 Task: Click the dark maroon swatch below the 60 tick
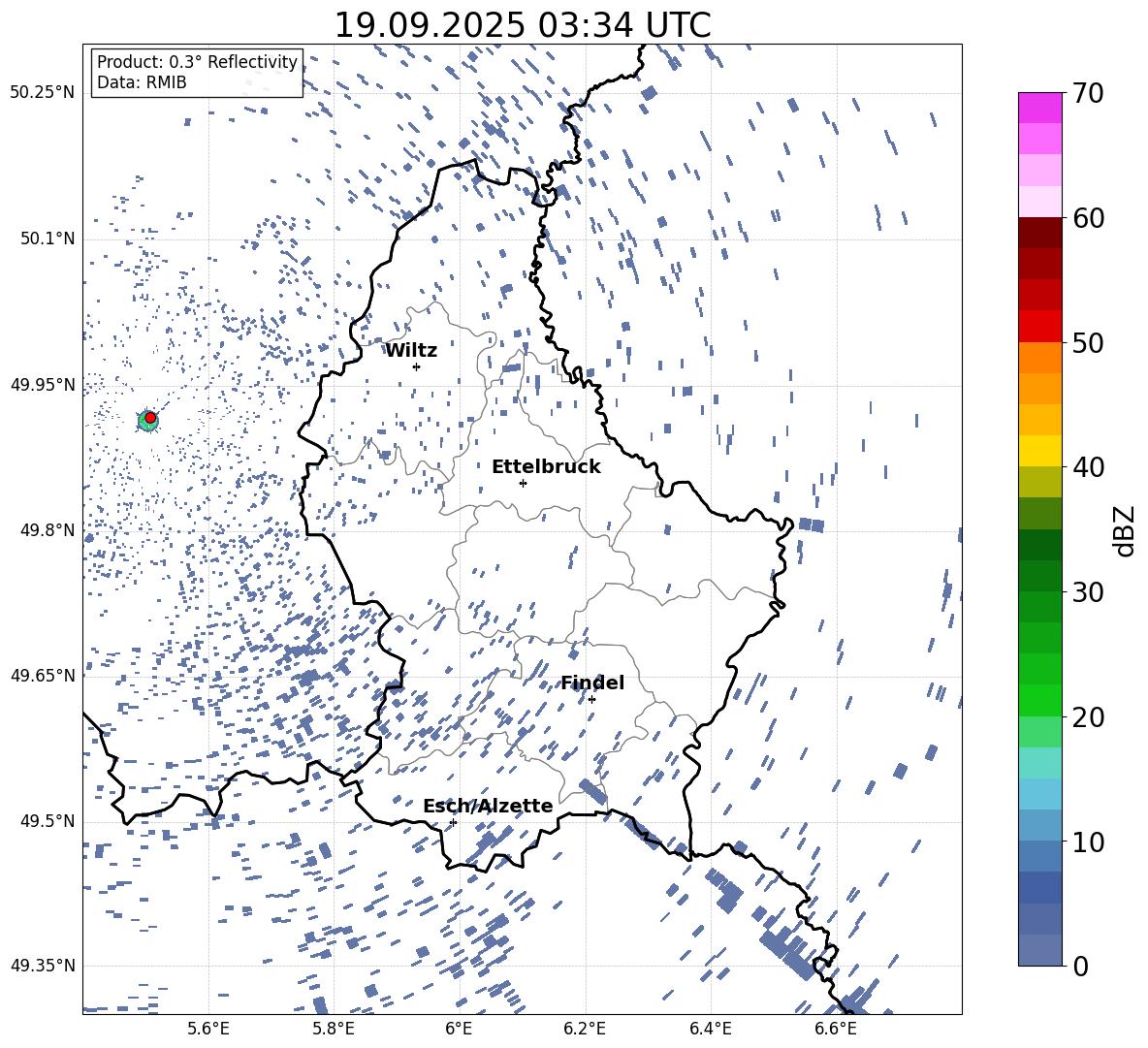pyautogui.click(x=1040, y=233)
